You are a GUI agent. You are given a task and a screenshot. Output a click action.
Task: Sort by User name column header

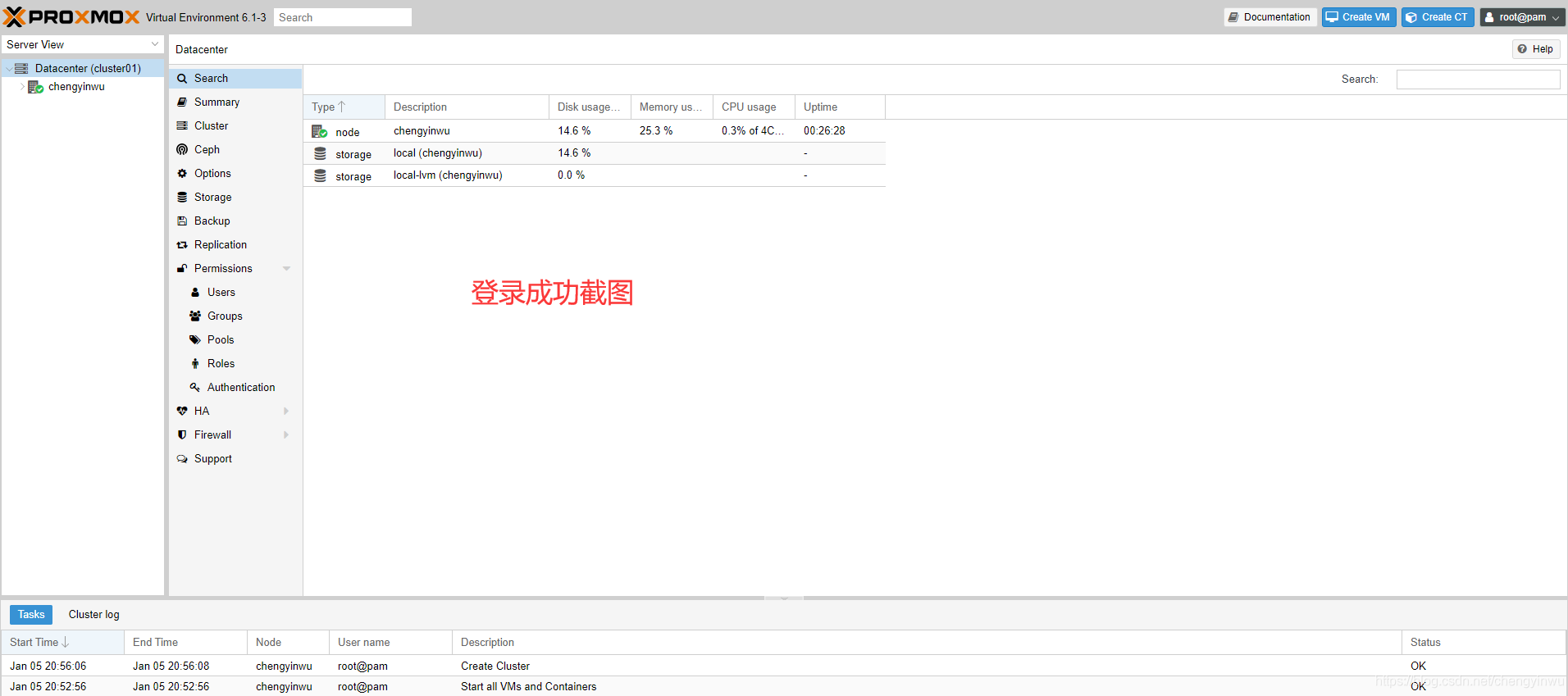click(x=390, y=643)
